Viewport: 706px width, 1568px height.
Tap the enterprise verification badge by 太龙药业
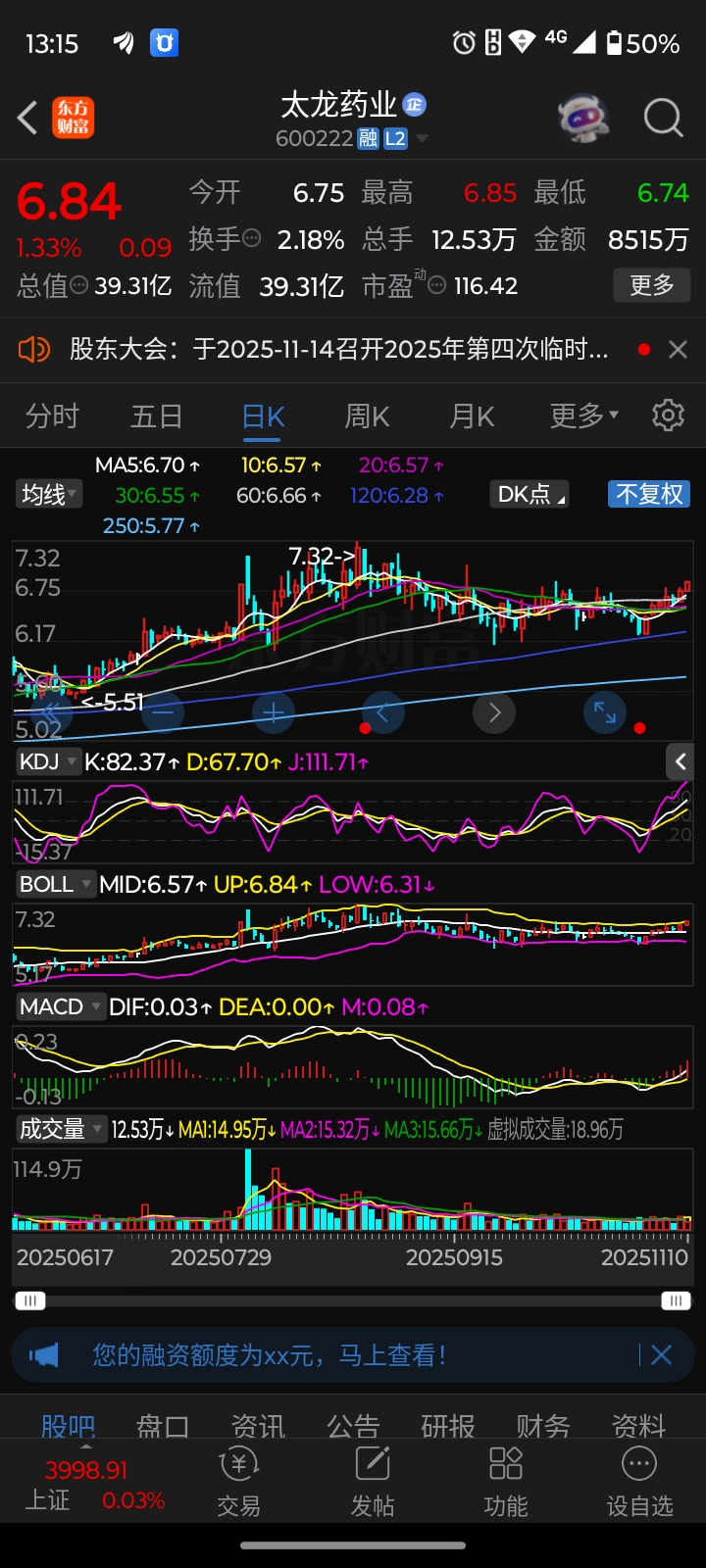click(x=415, y=104)
